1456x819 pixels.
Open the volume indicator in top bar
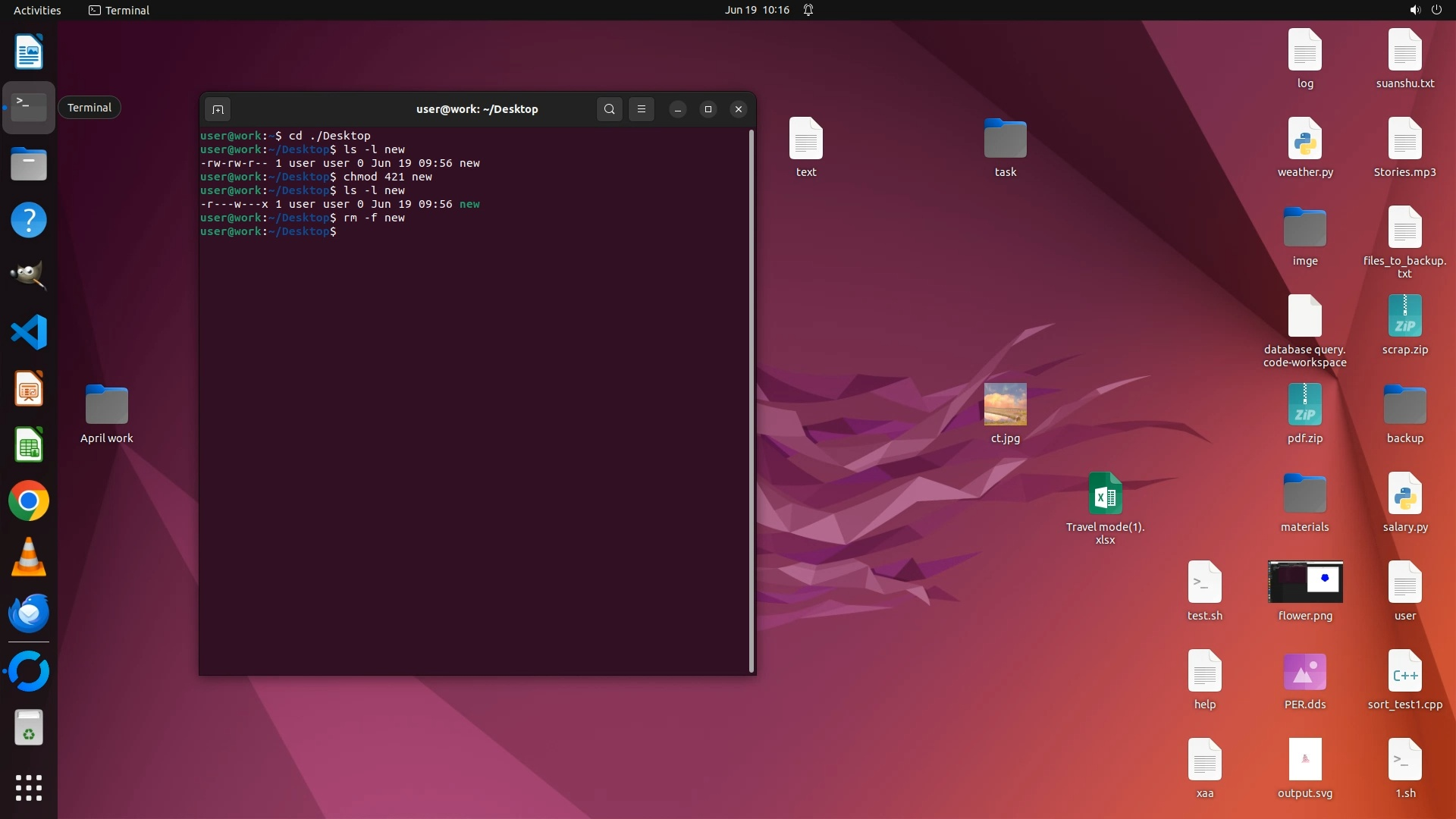pos(1414,10)
